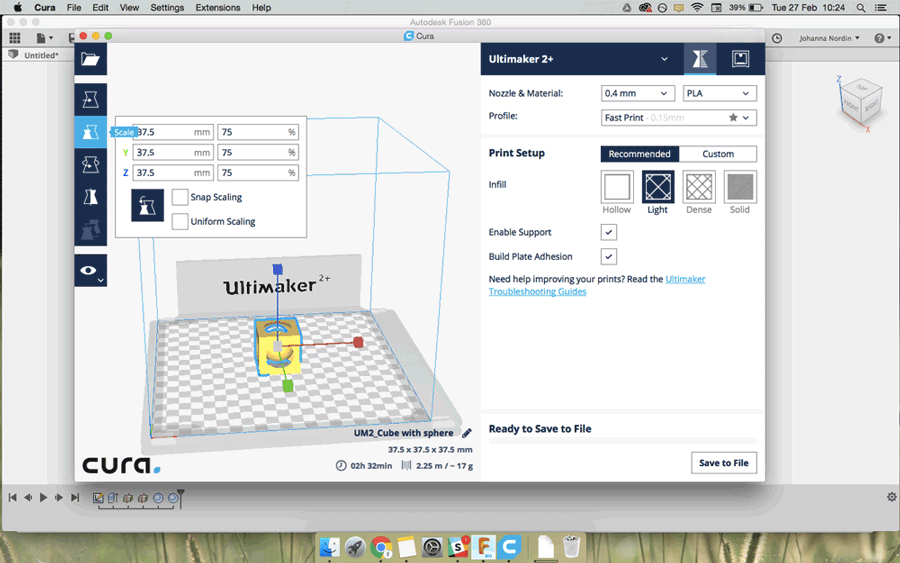Viewport: 900px width, 563px height.
Task: Click play in the Fusion timeline
Action: point(43,498)
